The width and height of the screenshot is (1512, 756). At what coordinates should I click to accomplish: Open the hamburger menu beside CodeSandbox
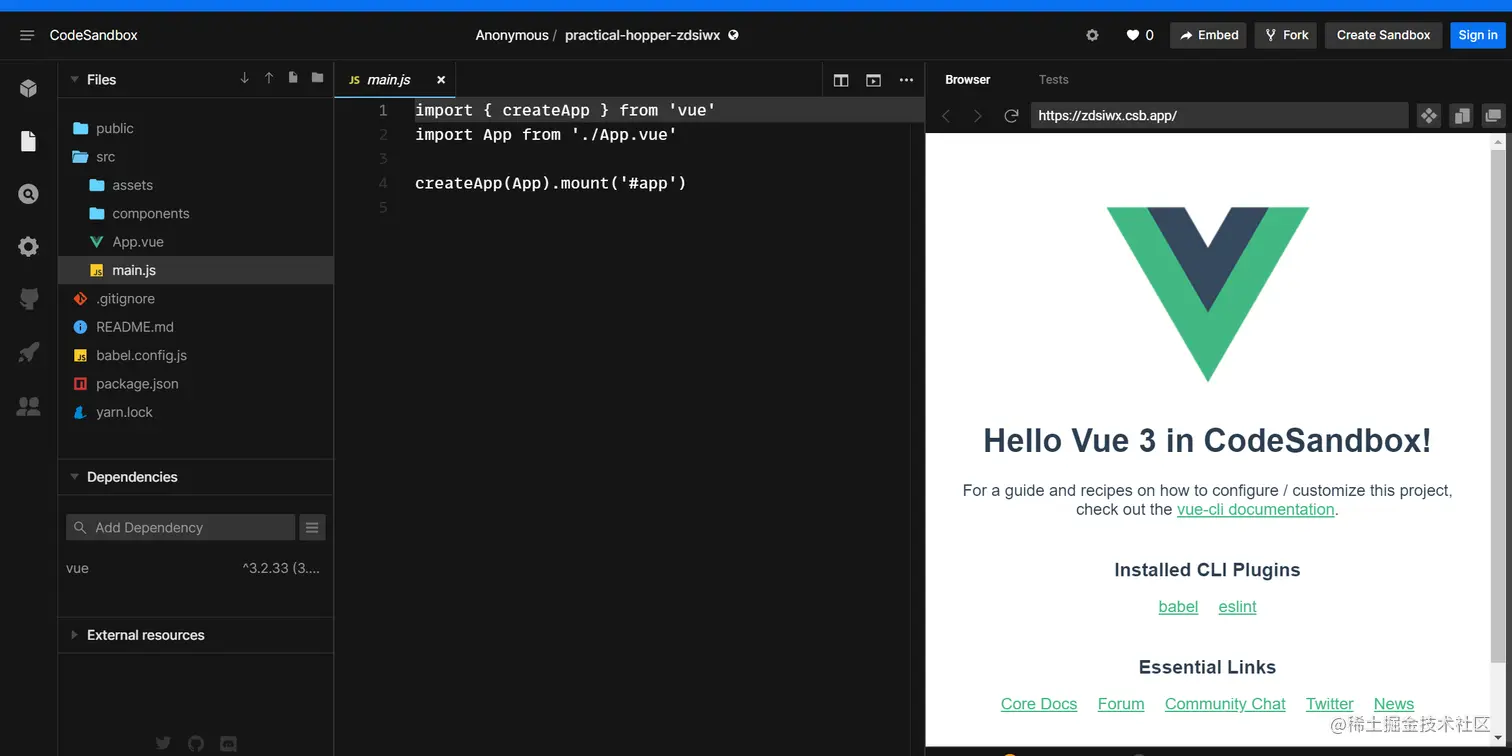(x=27, y=35)
